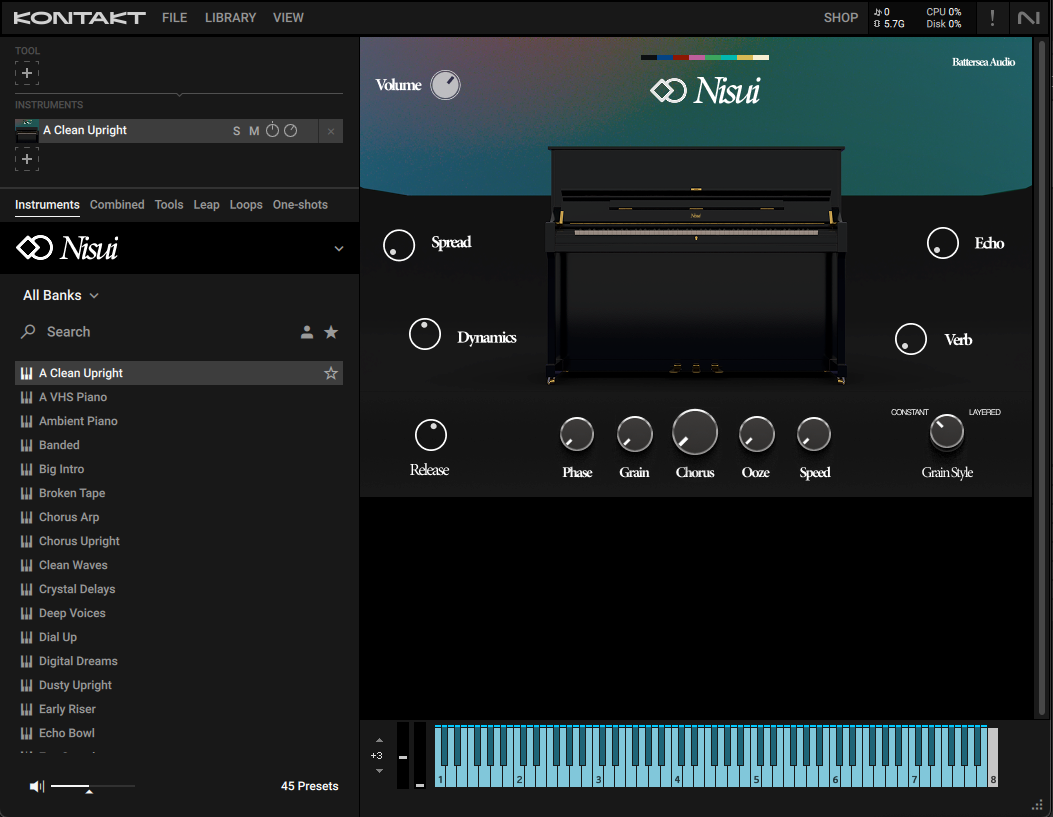Remove the A Clean Upright instrument
This screenshot has height=817, width=1053.
pyautogui.click(x=331, y=131)
